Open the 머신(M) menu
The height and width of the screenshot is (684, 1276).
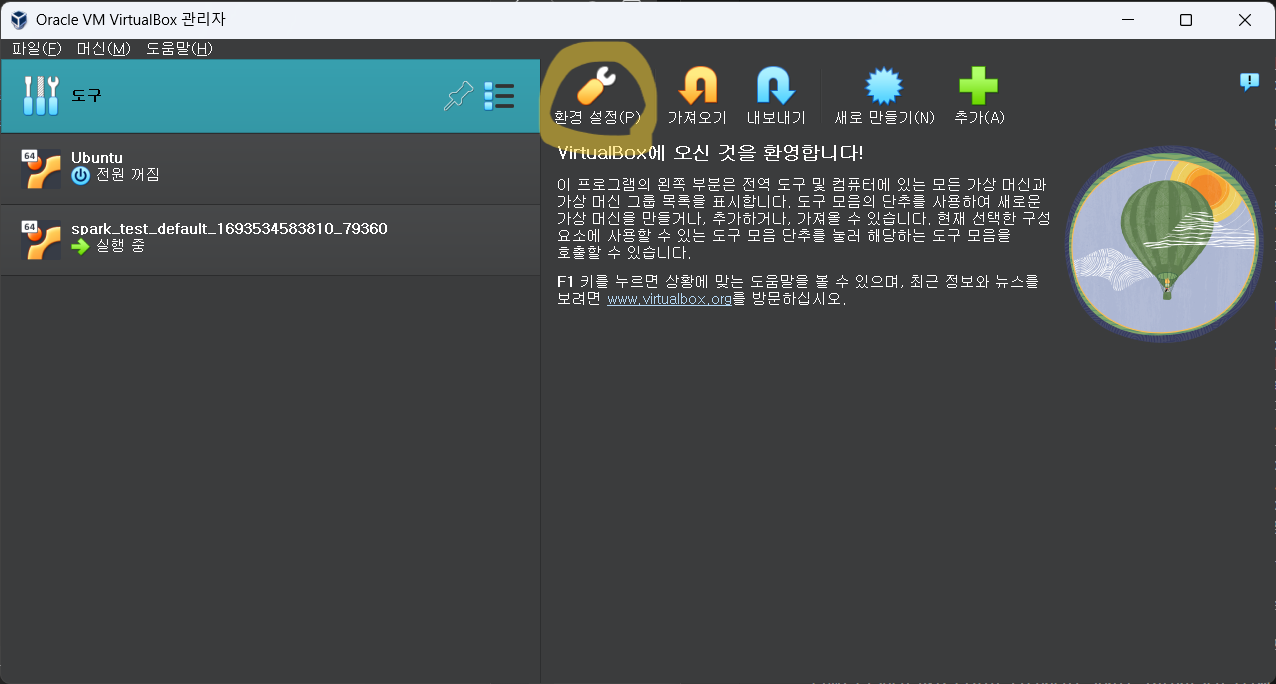coord(104,48)
